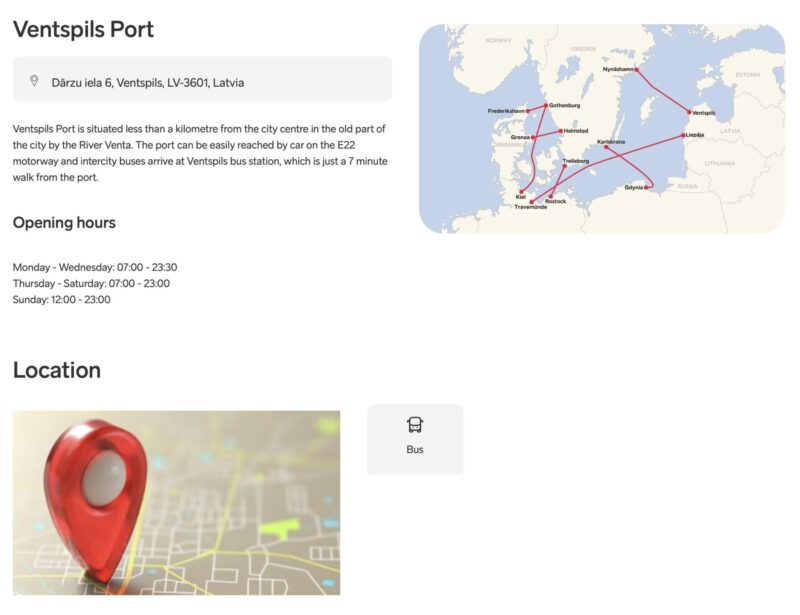Click the Liepāja port marker
The width and height of the screenshot is (800, 615).
coord(684,134)
